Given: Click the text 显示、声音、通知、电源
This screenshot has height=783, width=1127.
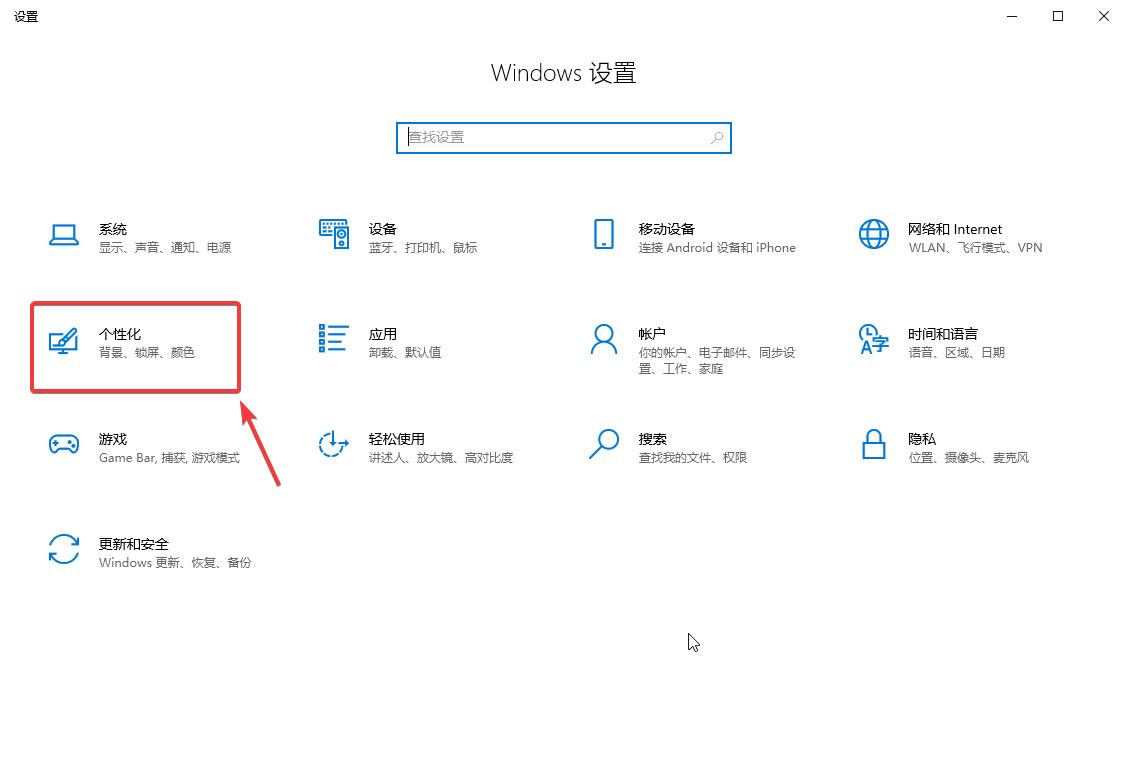Looking at the screenshot, I should coord(165,248).
